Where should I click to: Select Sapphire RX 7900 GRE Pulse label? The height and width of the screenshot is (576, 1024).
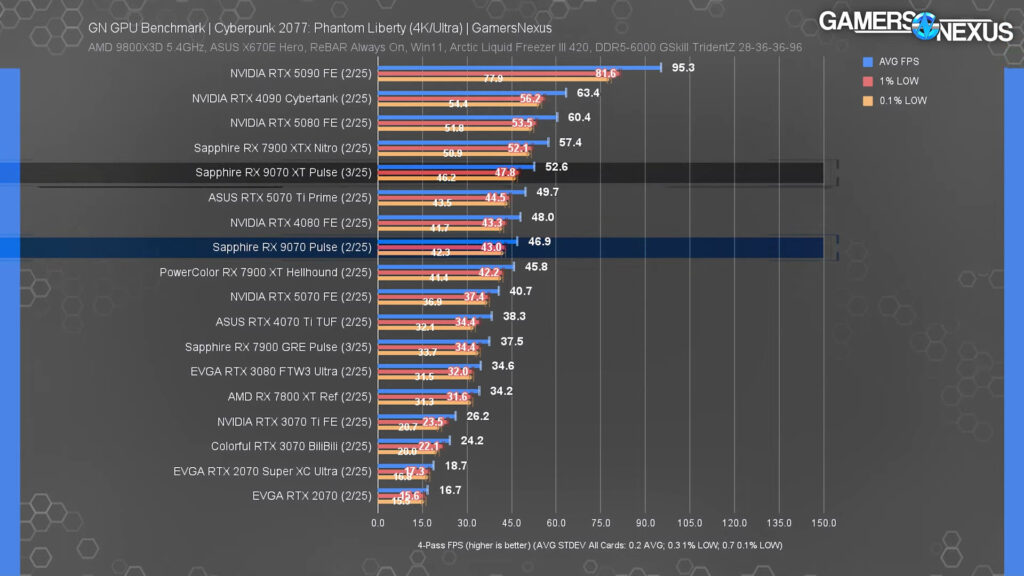coord(278,347)
